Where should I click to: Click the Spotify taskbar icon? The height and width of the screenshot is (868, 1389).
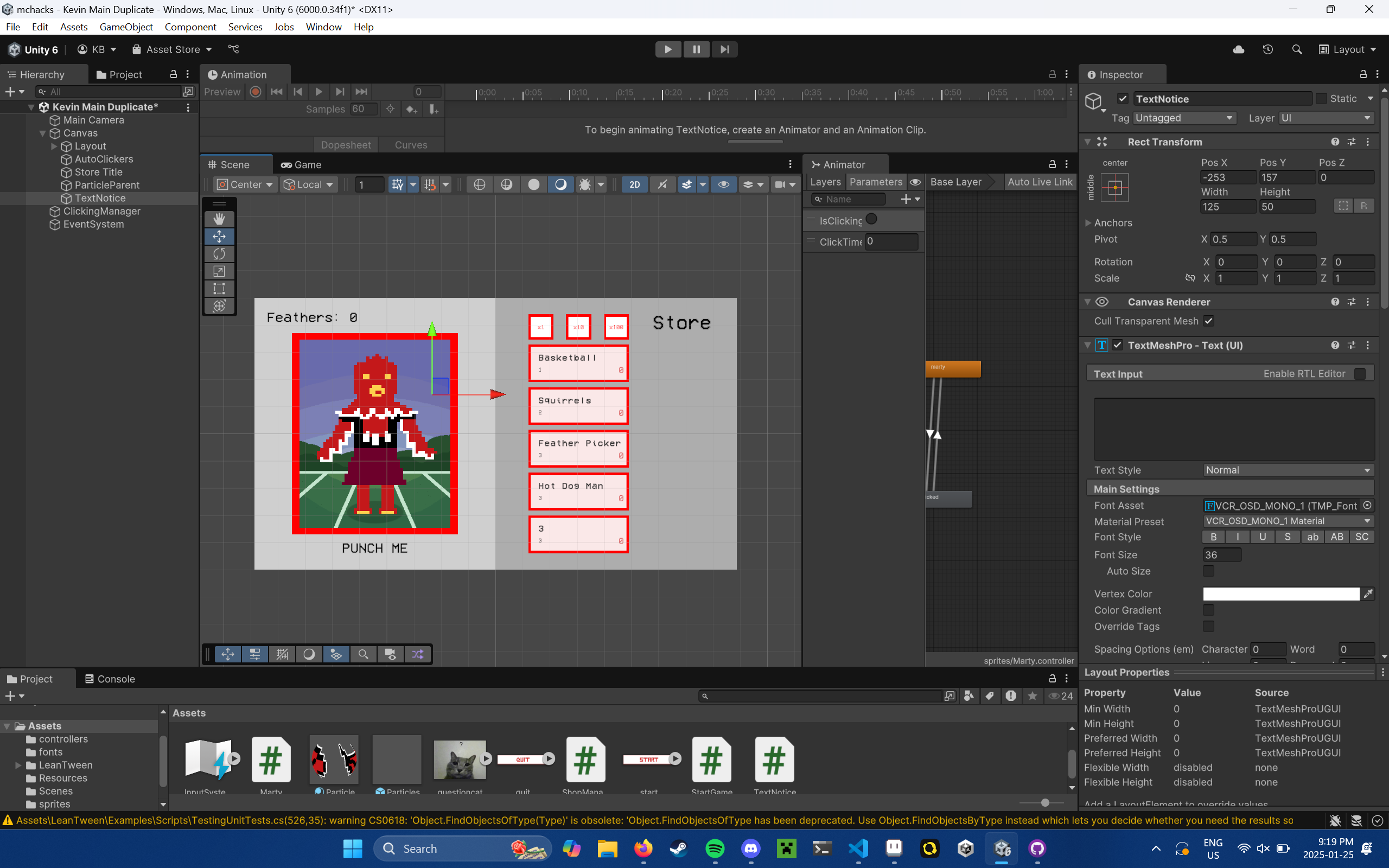715,848
